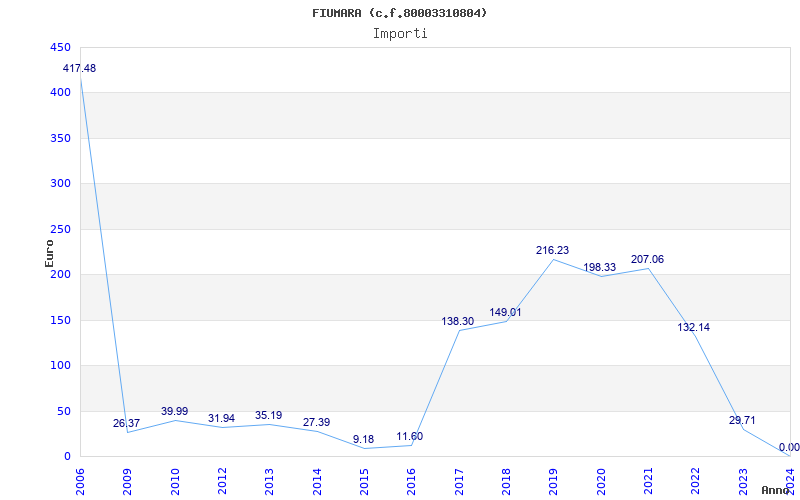
Task: Select the 138.30 data label
Action: pos(458,321)
